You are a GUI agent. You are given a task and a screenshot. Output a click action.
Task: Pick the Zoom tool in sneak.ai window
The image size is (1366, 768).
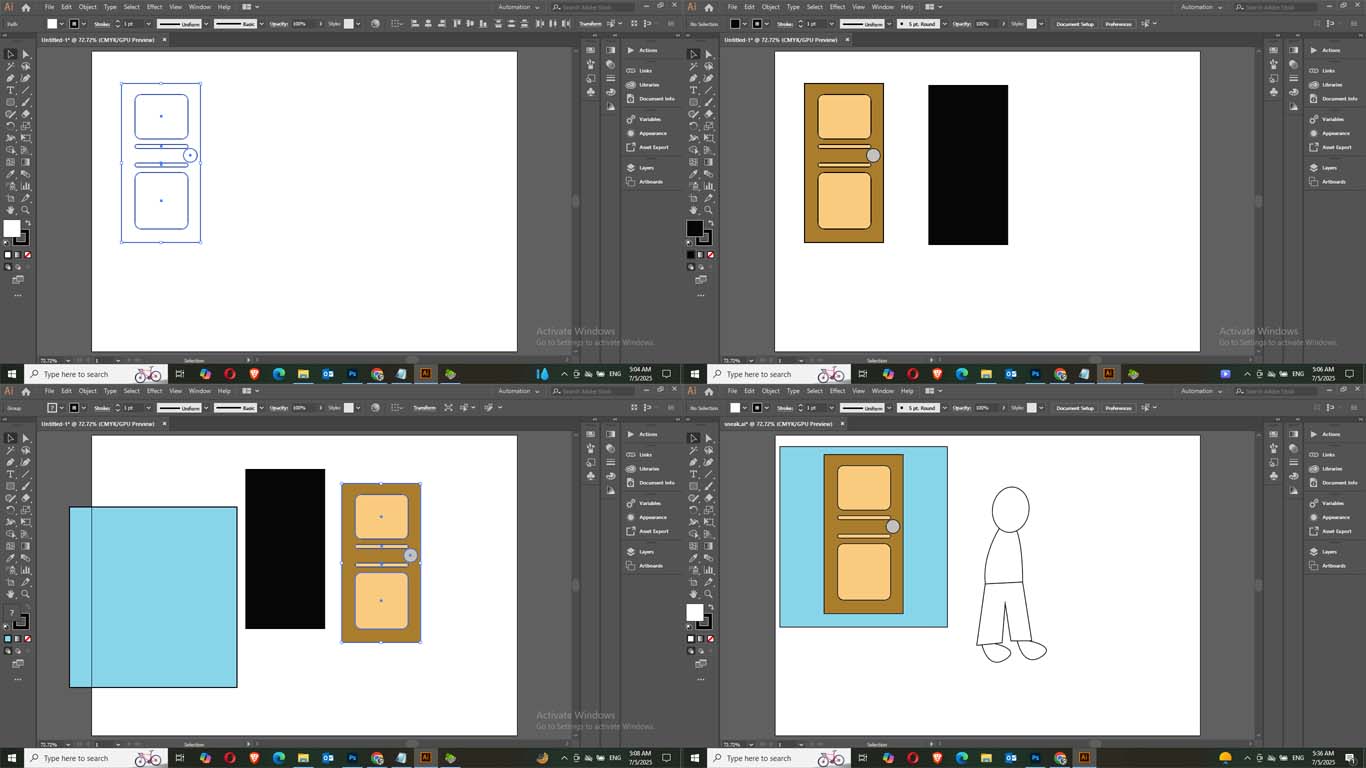708,593
